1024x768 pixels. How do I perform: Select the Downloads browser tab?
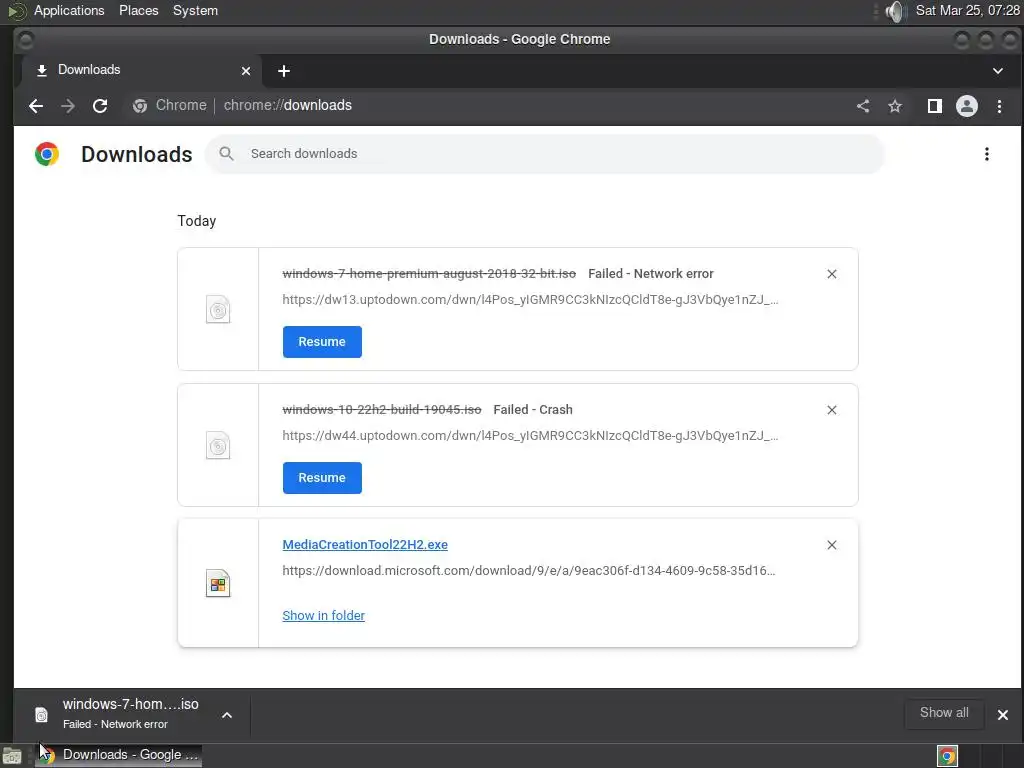click(142, 71)
